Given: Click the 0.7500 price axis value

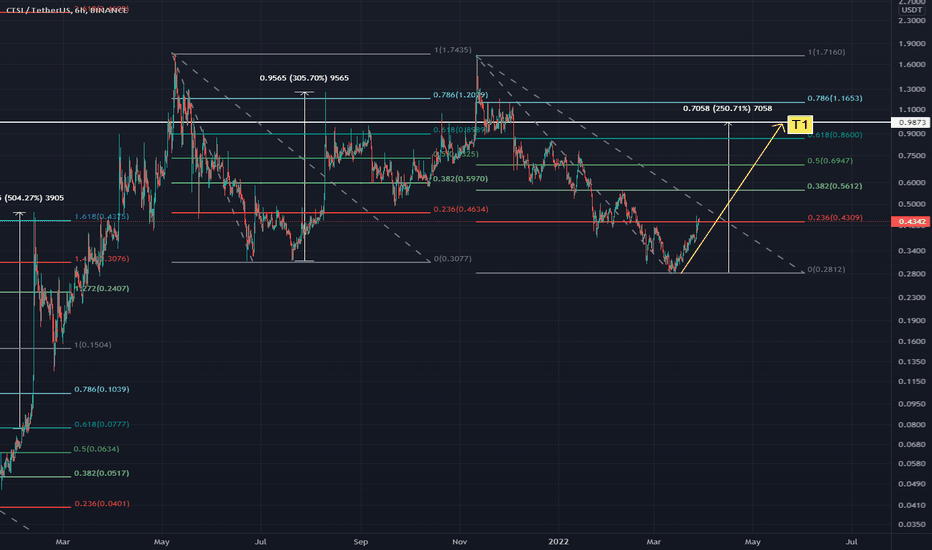Looking at the screenshot, I should pyautogui.click(x=912, y=156).
